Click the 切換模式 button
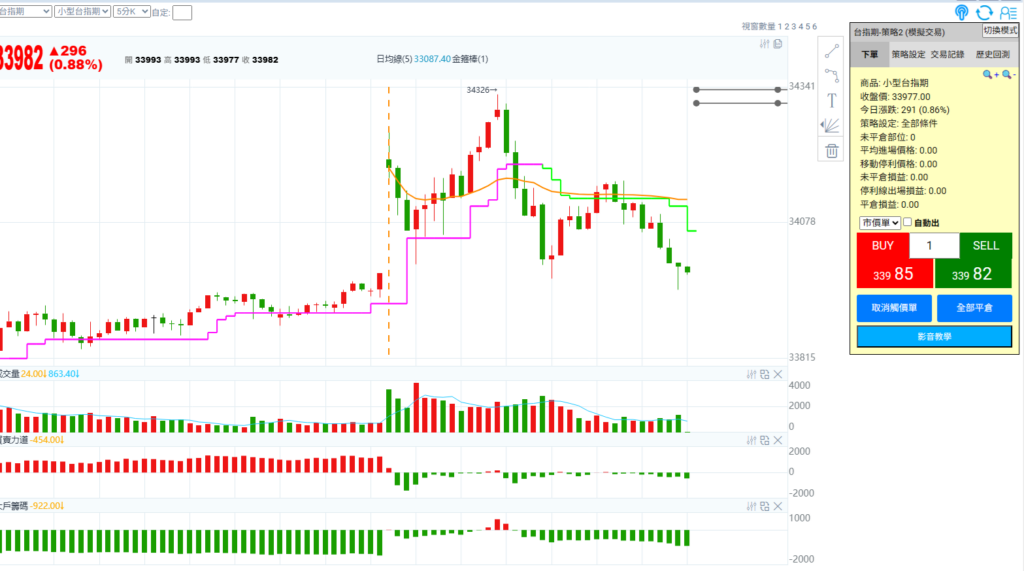Viewport: 1024px width, 571px height. point(1002,31)
